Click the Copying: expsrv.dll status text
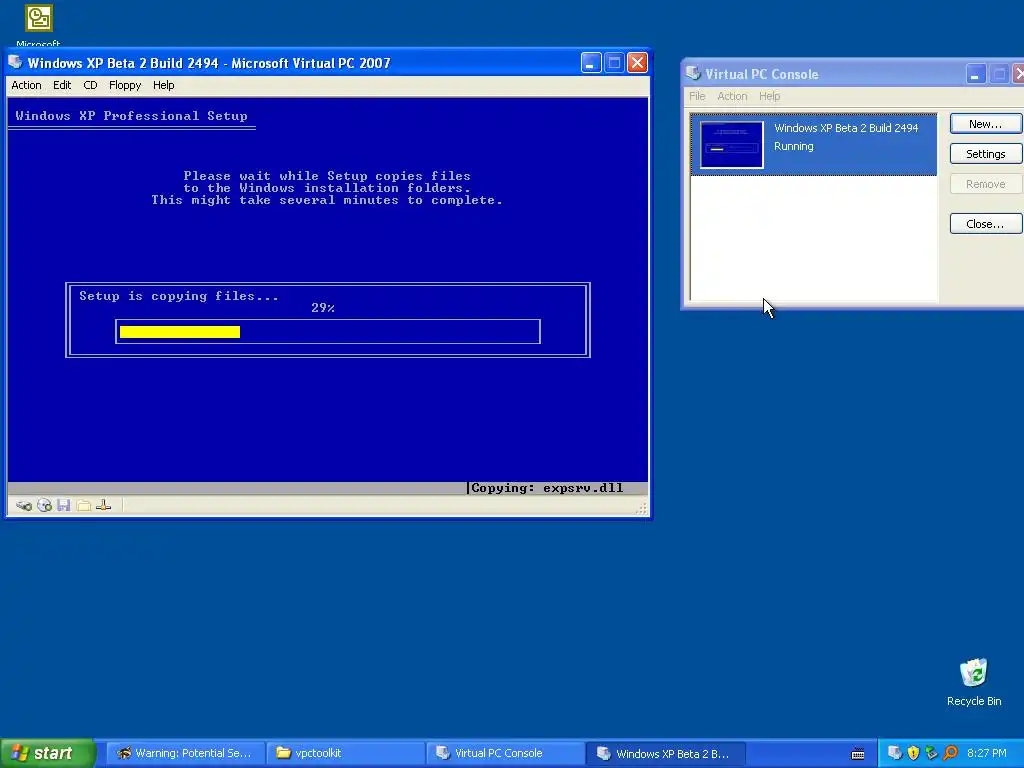This screenshot has width=1024, height=768. click(547, 488)
